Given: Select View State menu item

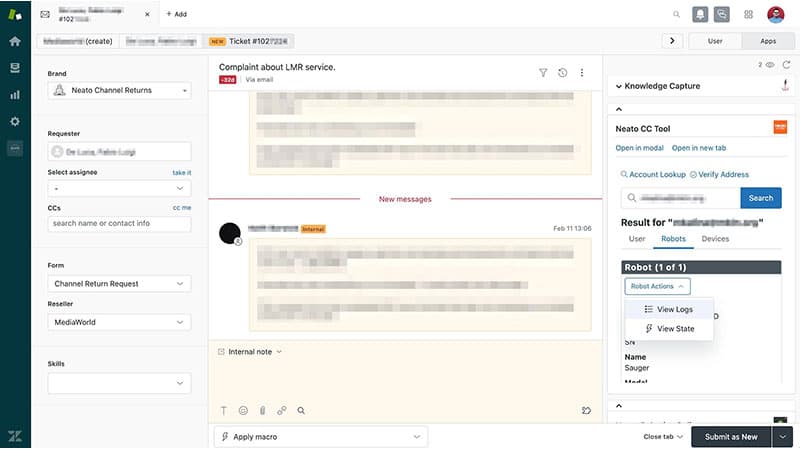Looking at the screenshot, I should (669, 329).
